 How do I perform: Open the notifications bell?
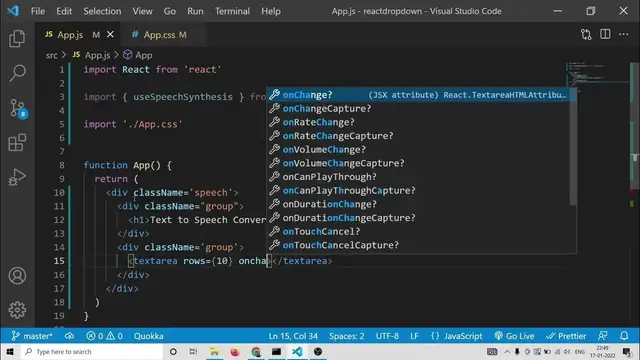coord(624,336)
